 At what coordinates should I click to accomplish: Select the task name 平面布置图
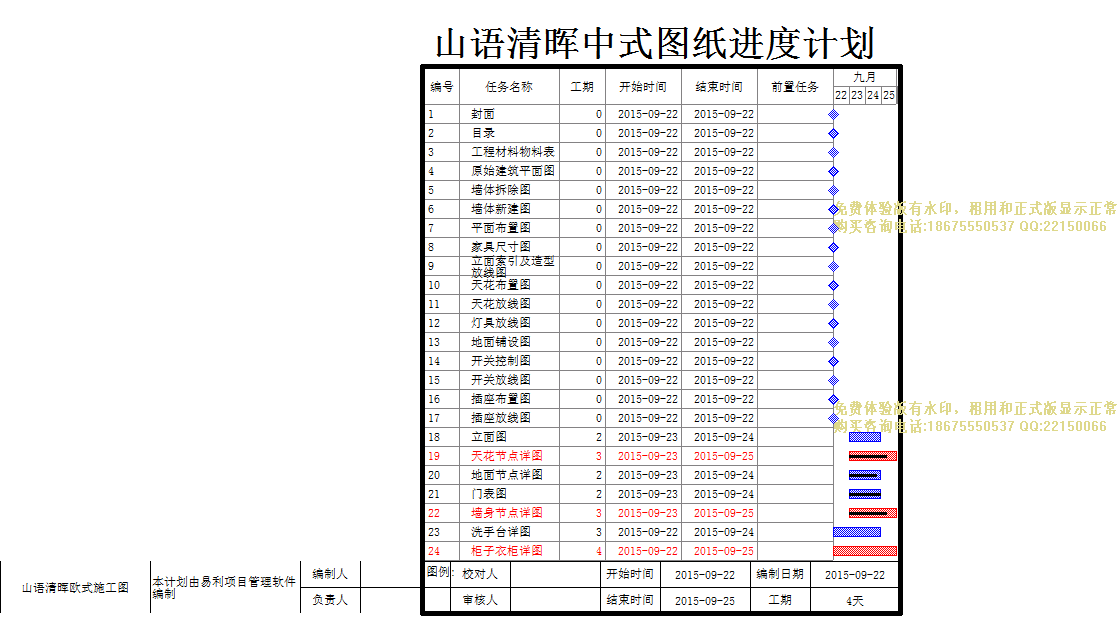pyautogui.click(x=501, y=228)
